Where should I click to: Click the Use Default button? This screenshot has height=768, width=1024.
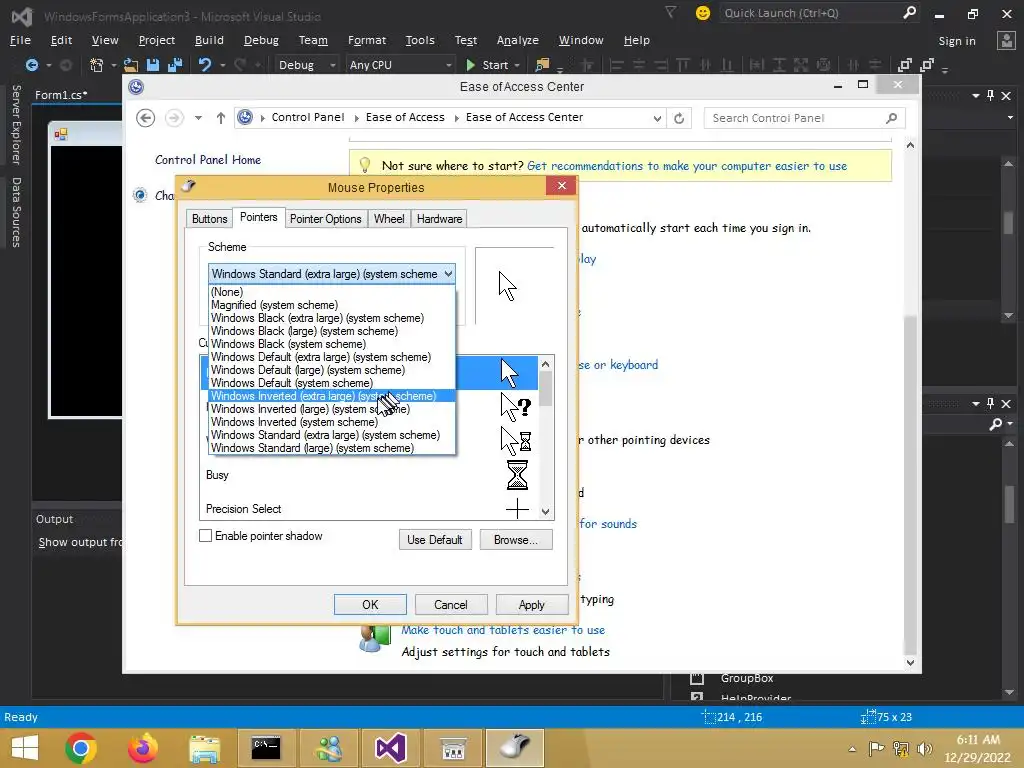click(435, 539)
